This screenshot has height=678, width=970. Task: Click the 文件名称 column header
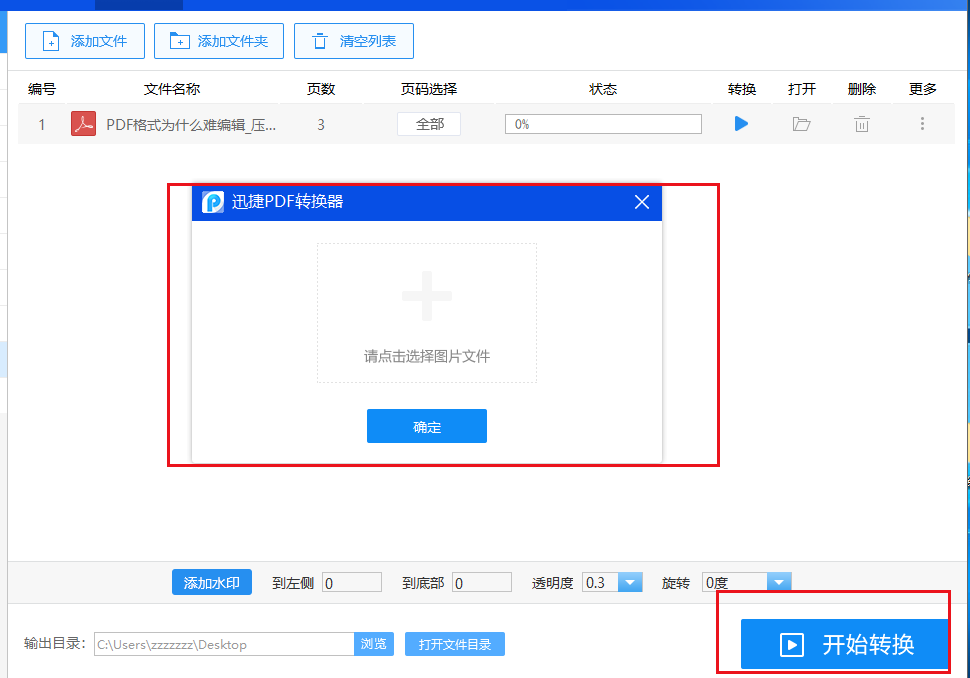[x=172, y=89]
